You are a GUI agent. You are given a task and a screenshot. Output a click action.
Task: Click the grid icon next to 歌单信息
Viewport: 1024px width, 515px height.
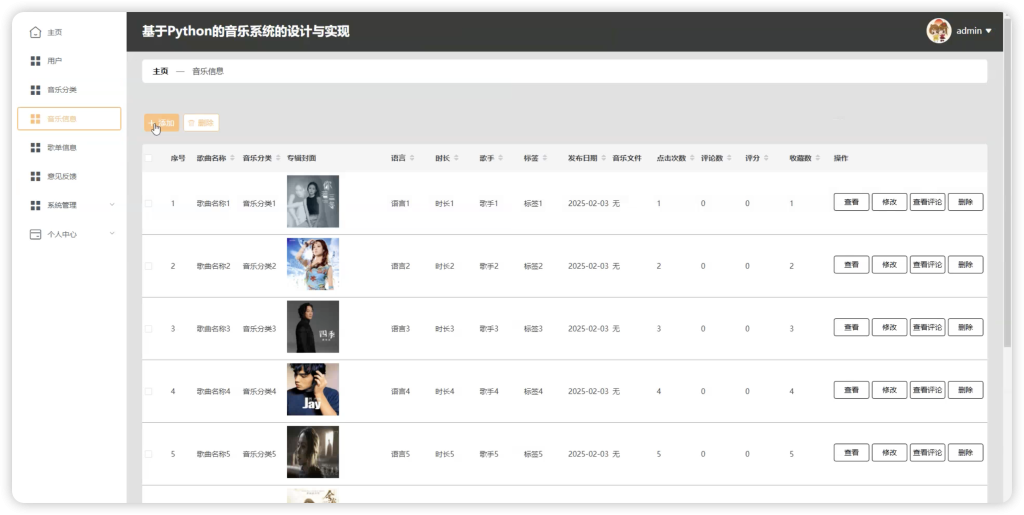[35, 148]
